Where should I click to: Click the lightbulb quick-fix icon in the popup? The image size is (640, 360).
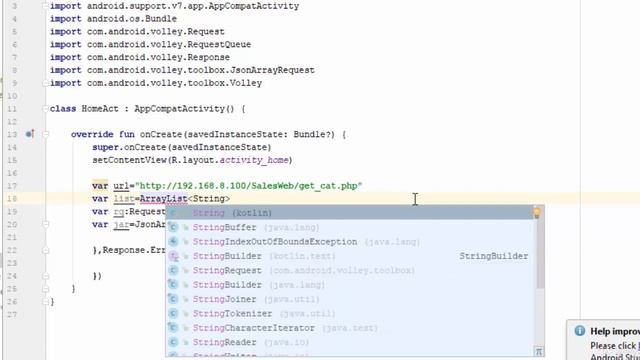pyautogui.click(x=537, y=212)
